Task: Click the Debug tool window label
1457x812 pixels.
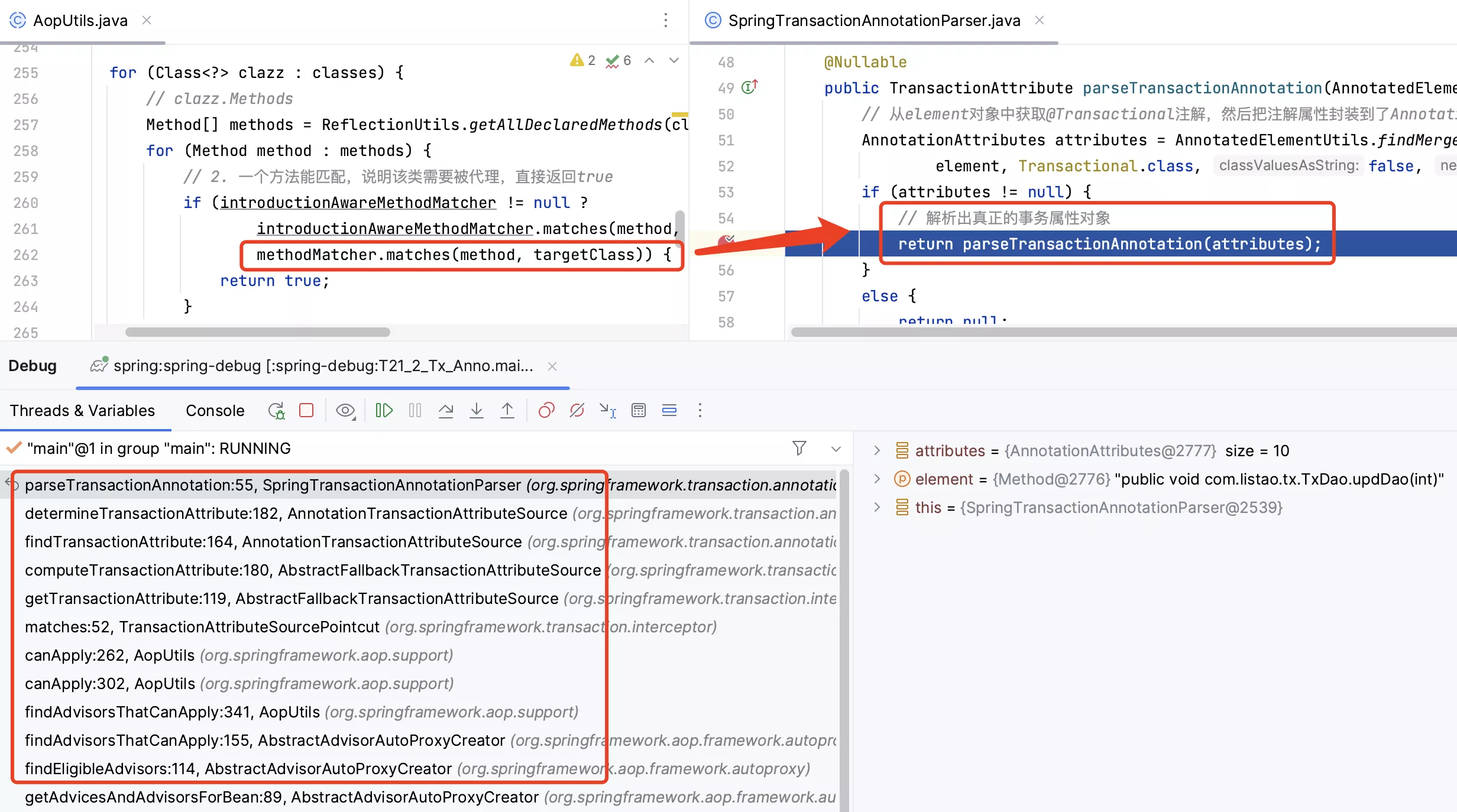Action: tap(33, 366)
